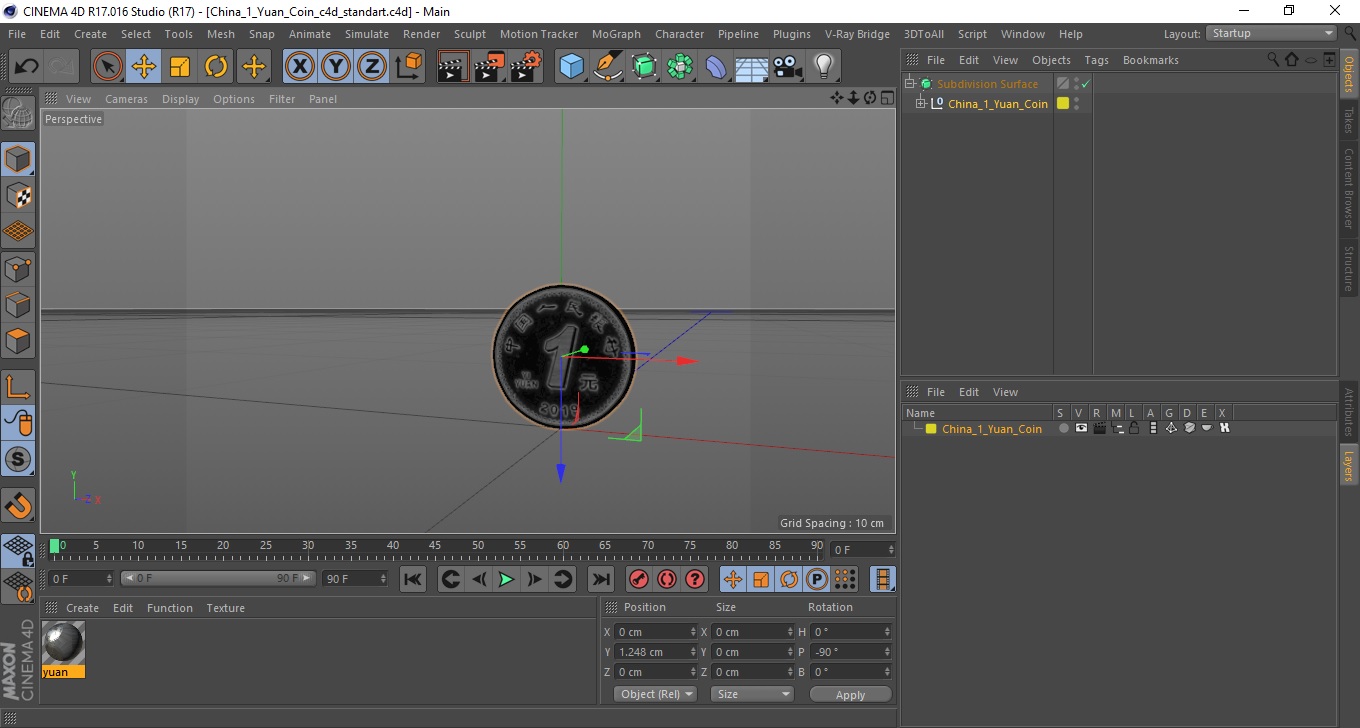The height and width of the screenshot is (728, 1360).
Task: Click China_1_Yuan_Coin yellow layer swatch
Action: (1063, 103)
